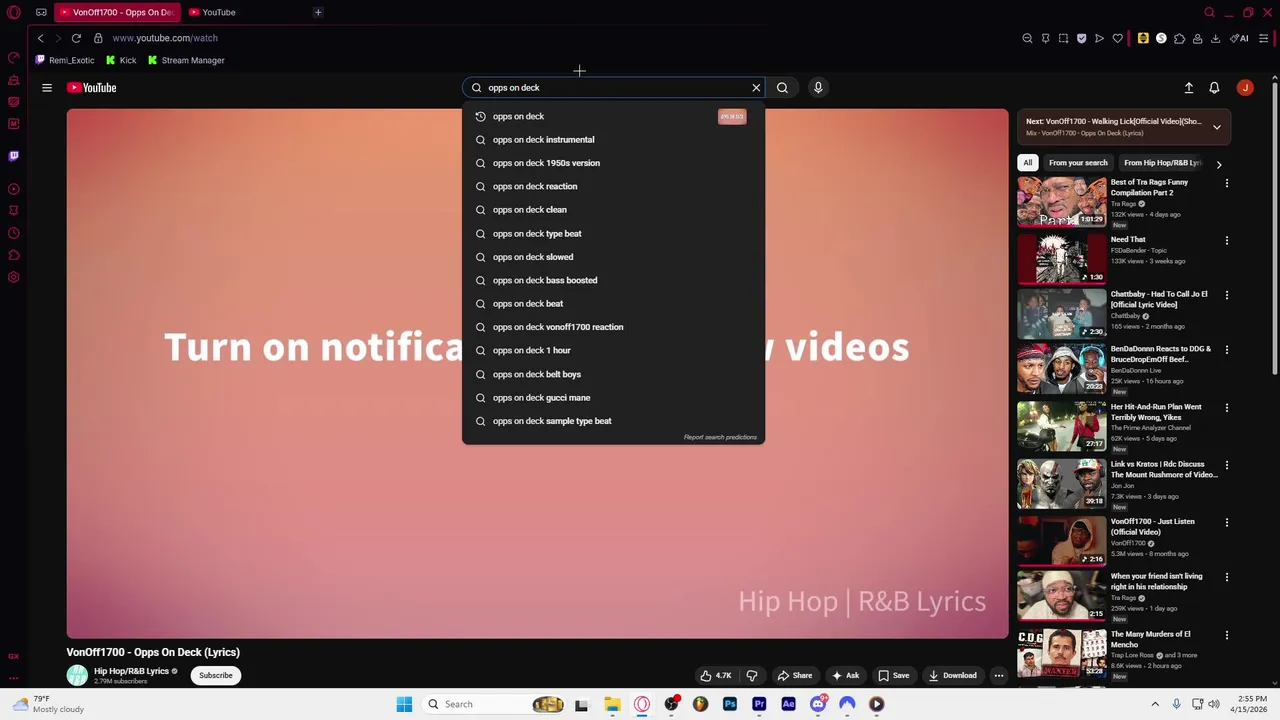
Task: Open the extensions puzzle icon in toolbar
Action: pos(1179,38)
